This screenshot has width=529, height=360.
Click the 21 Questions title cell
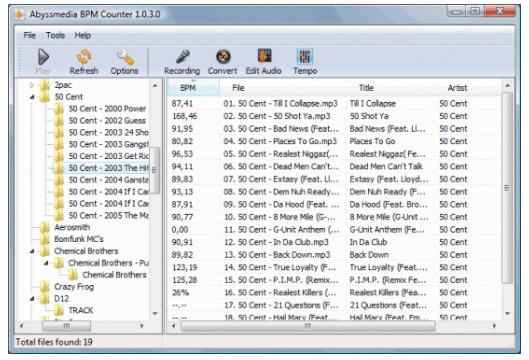click(x=388, y=305)
